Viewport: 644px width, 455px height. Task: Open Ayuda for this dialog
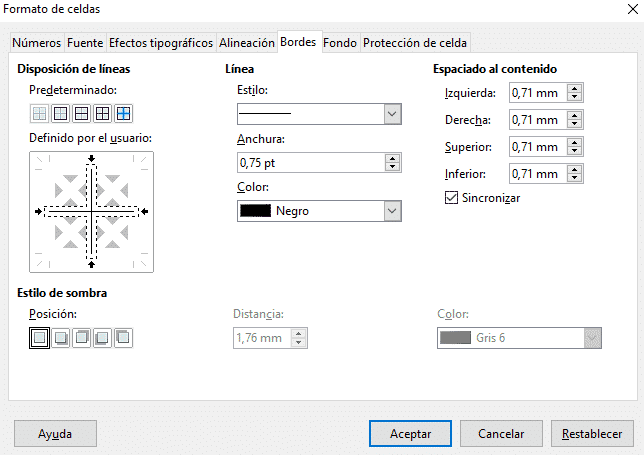pos(55,434)
